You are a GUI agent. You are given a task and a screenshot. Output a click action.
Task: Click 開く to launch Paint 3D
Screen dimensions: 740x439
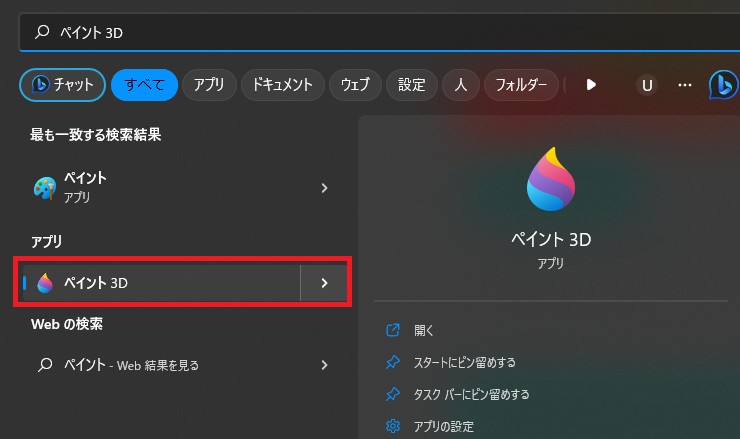click(x=423, y=330)
